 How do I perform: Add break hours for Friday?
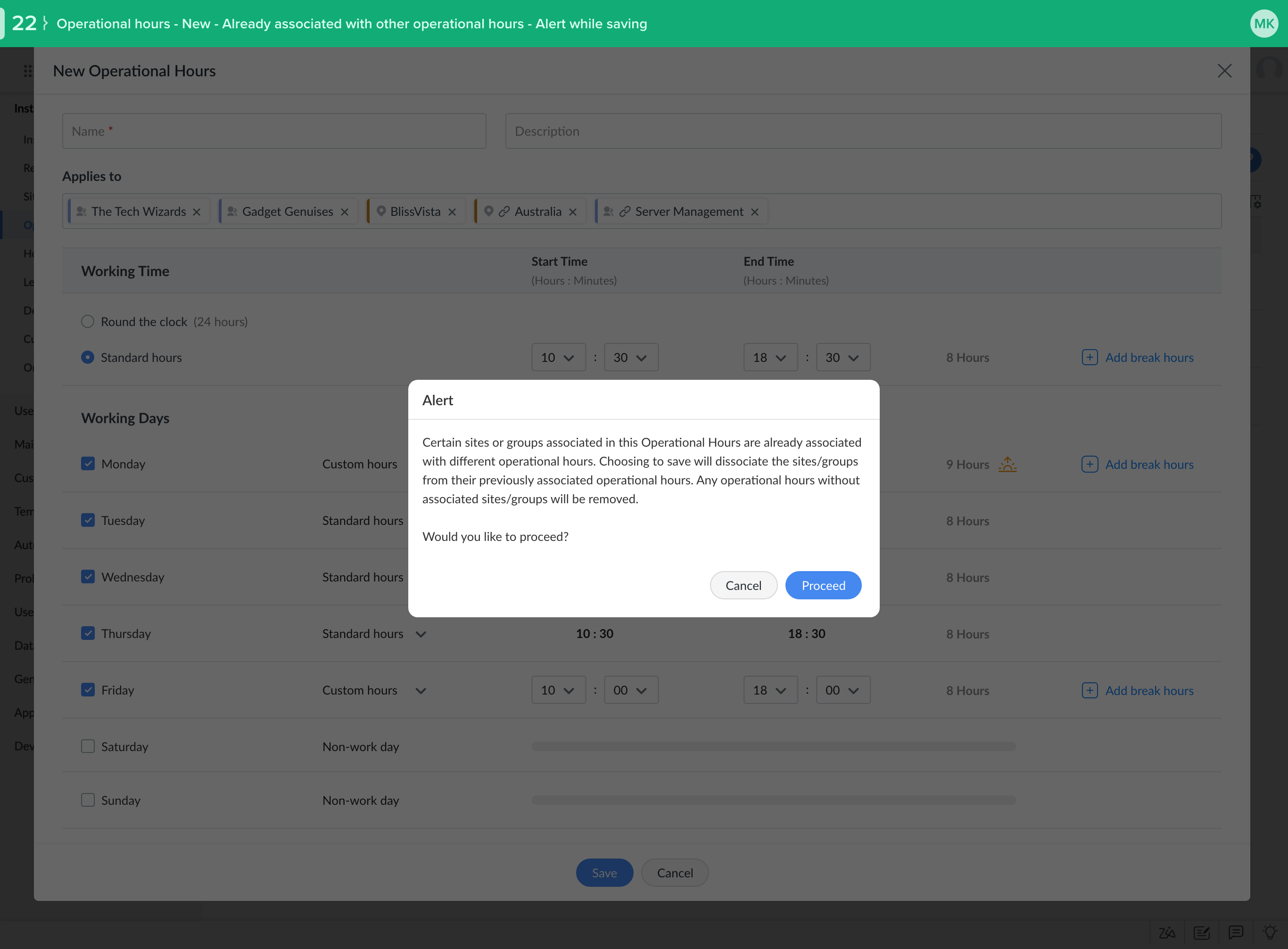tap(1138, 690)
